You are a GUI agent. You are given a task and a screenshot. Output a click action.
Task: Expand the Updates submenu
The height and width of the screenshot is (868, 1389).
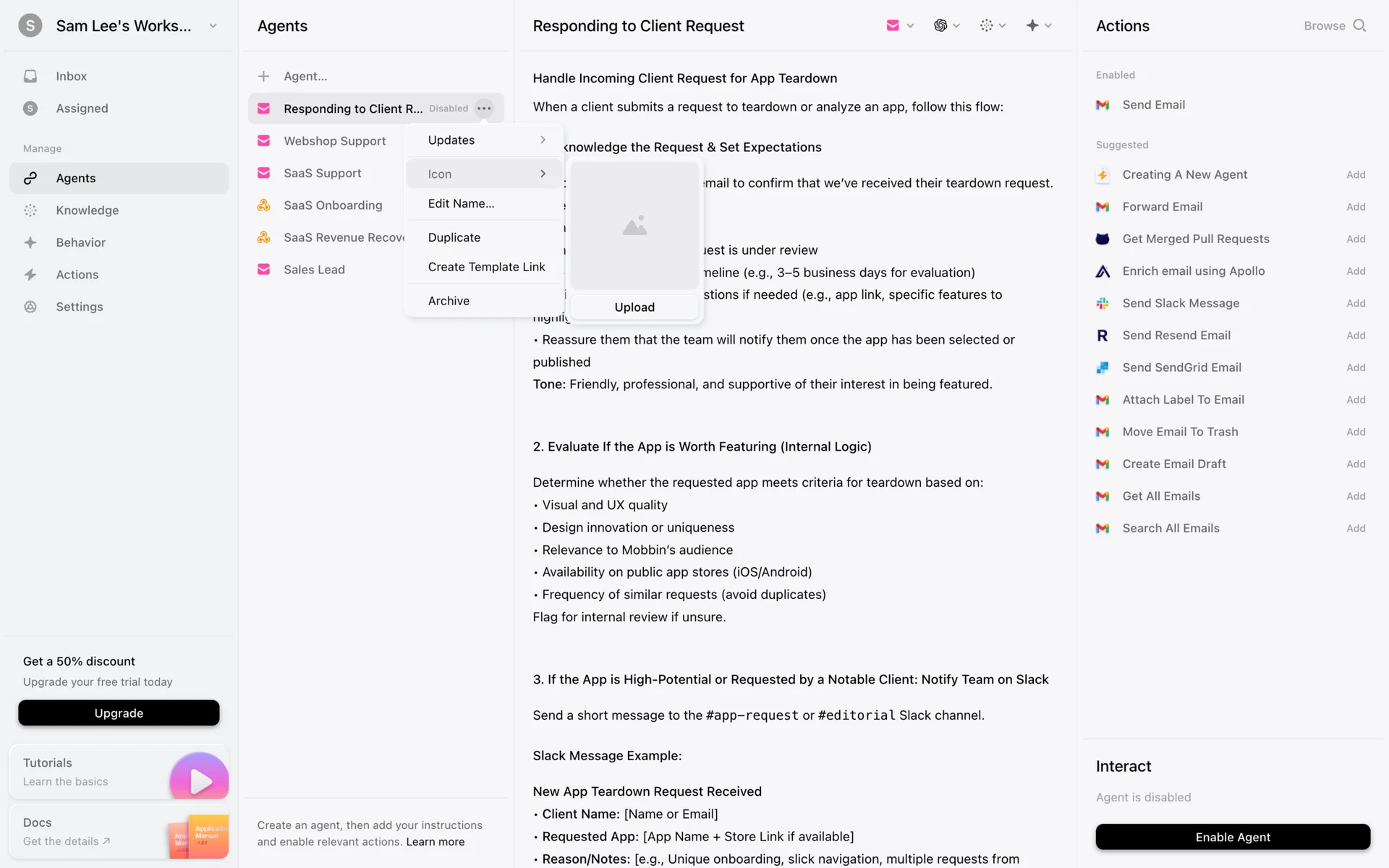[485, 140]
